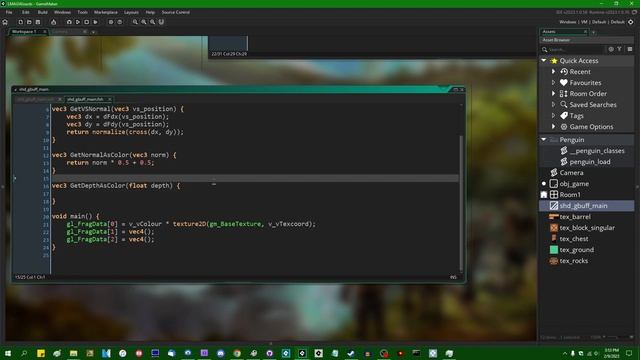Open the Help toolbar icon
The image size is (640, 360).
[x=120, y=22]
